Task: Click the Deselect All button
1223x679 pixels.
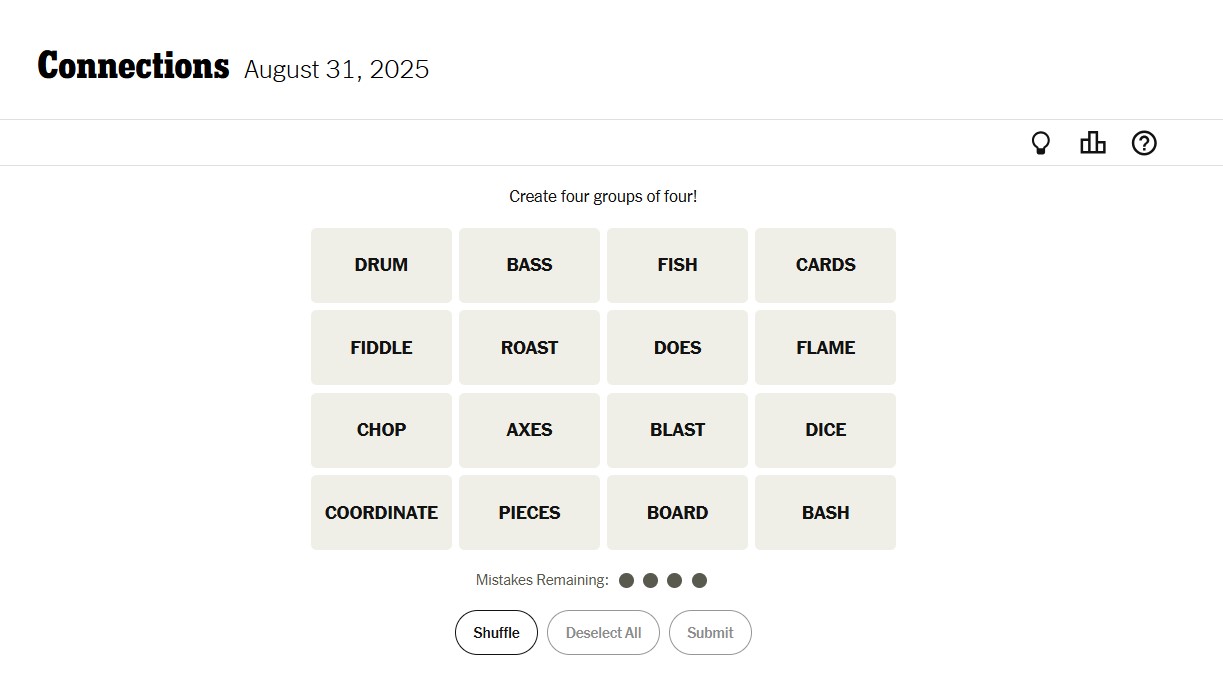Action: 603,633
